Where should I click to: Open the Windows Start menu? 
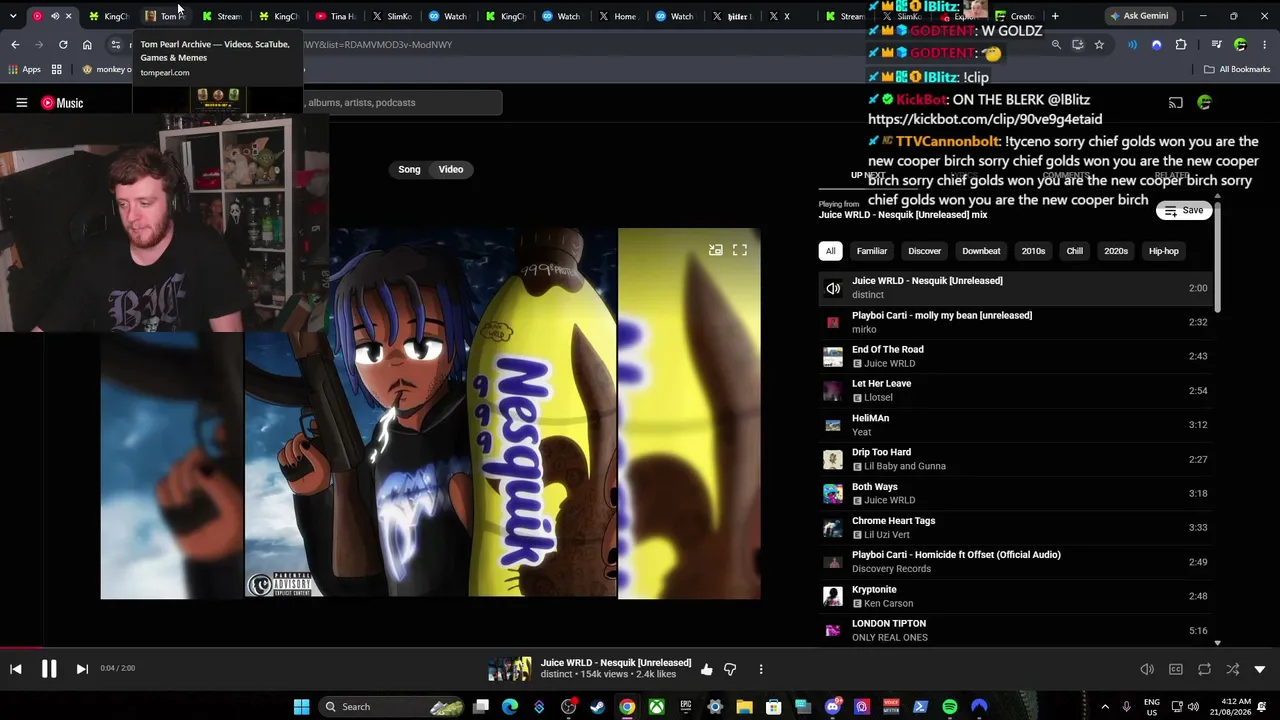(301, 707)
